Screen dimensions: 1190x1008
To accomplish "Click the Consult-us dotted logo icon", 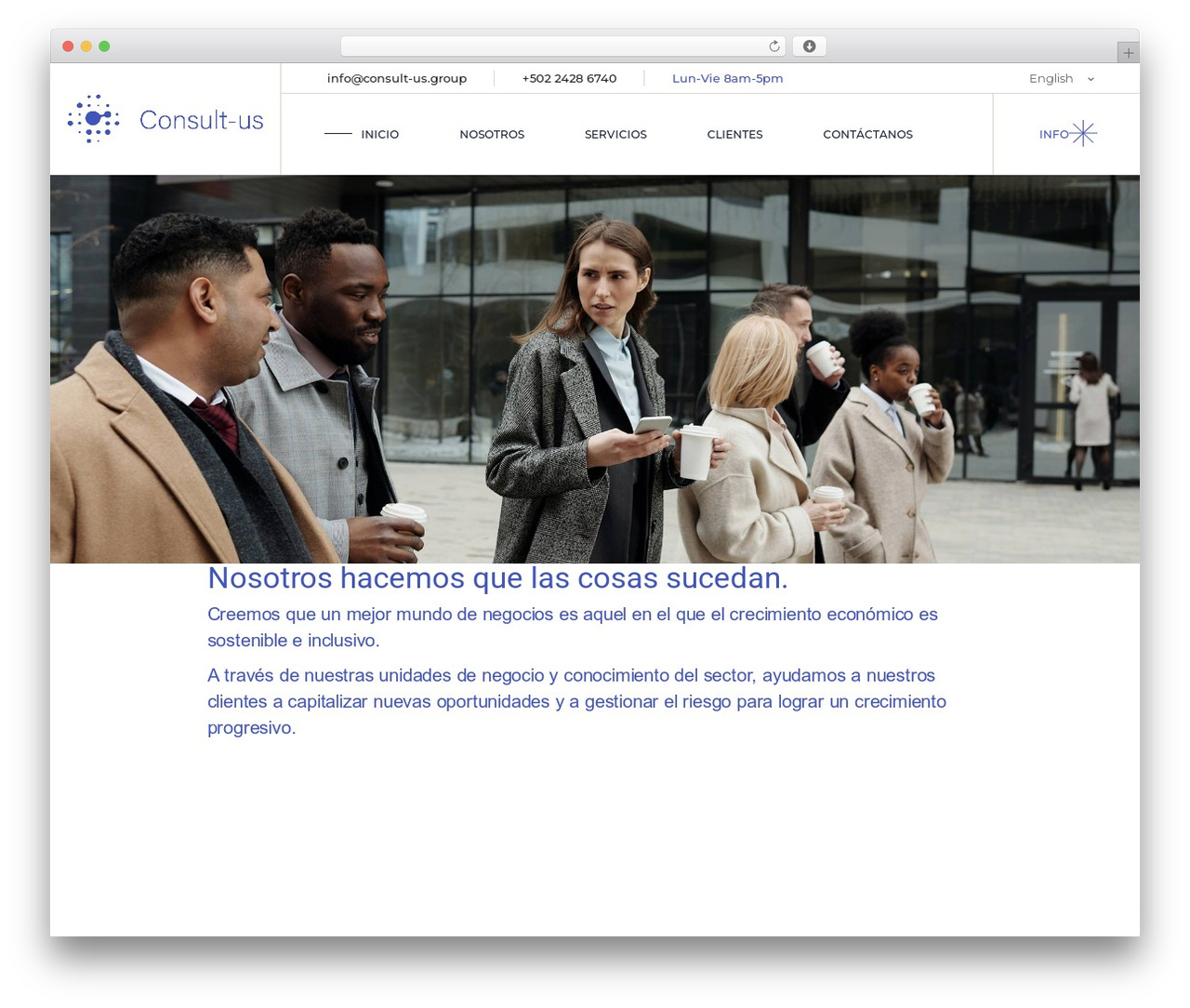I will [x=93, y=118].
